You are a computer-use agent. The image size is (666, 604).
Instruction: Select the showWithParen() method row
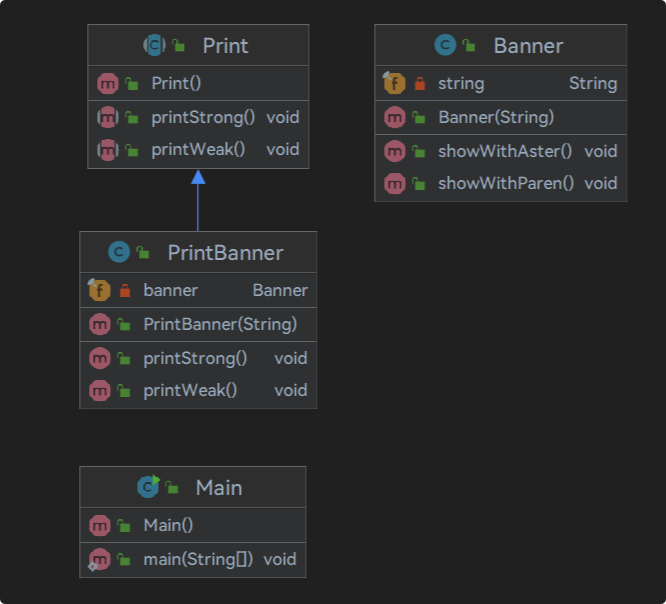click(x=500, y=183)
